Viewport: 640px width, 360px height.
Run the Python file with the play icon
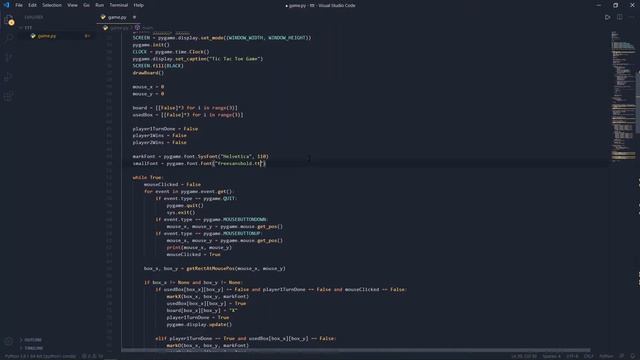tap(607, 17)
